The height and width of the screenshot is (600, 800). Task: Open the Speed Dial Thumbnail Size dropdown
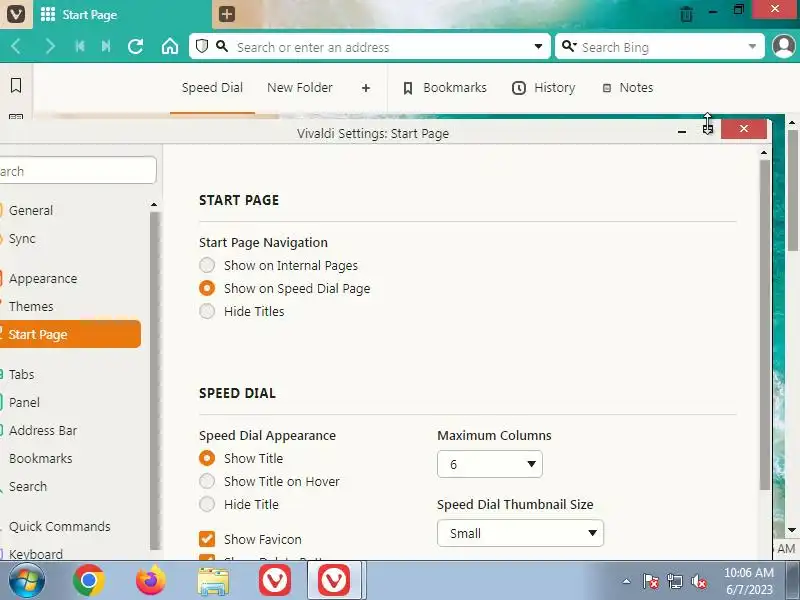(520, 533)
